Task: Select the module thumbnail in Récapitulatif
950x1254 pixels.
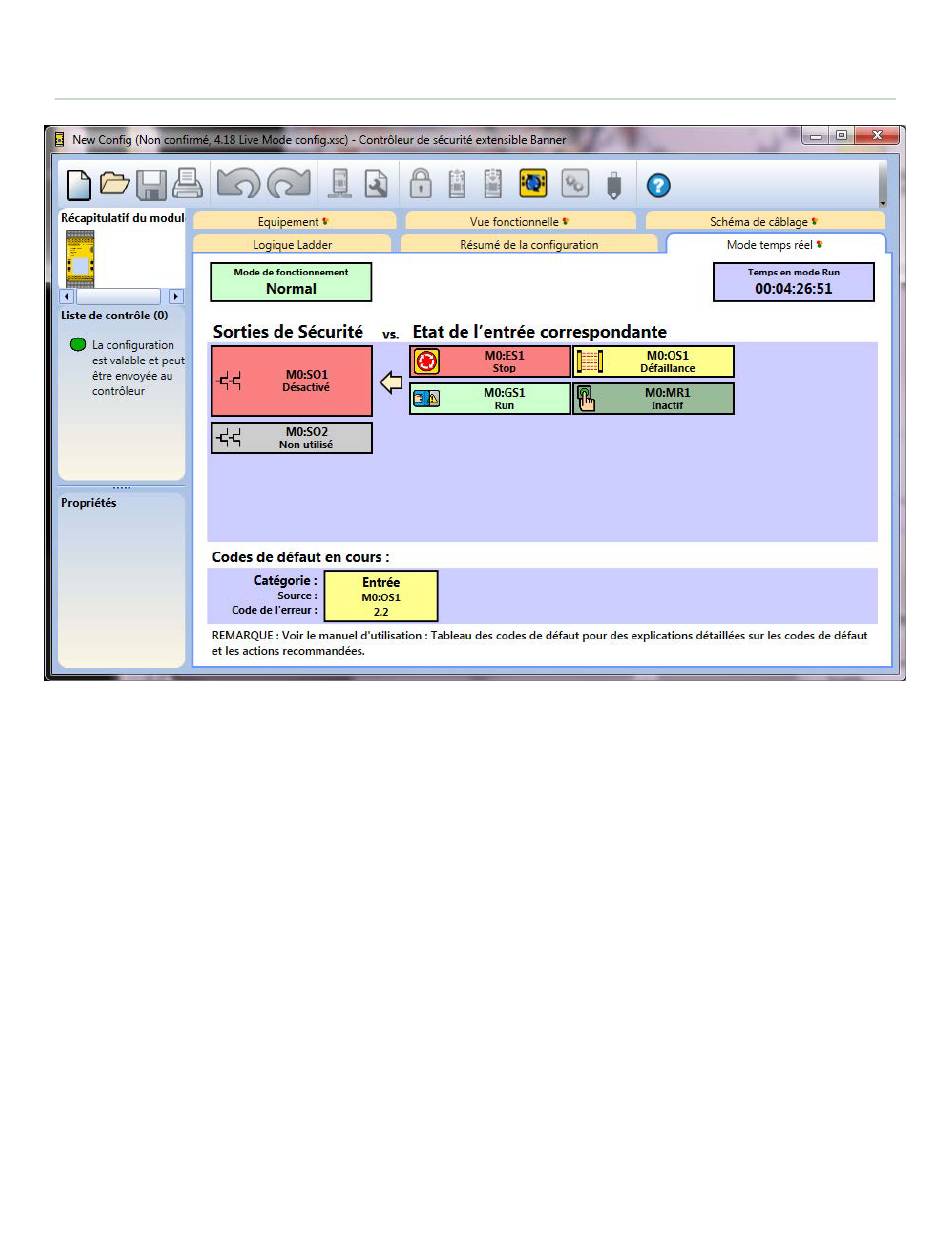Action: point(78,257)
